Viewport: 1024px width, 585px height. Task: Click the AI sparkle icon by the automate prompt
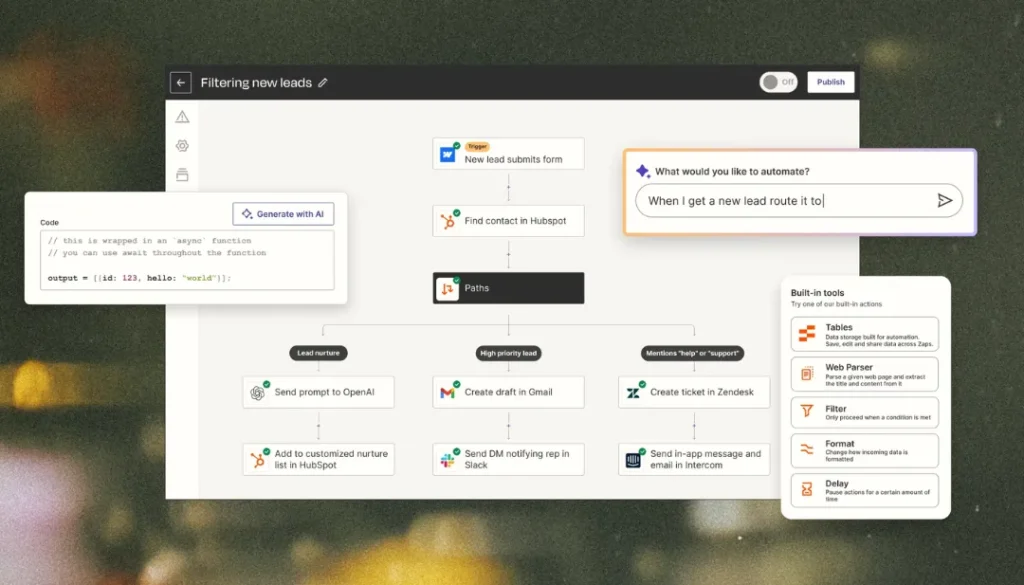643,171
